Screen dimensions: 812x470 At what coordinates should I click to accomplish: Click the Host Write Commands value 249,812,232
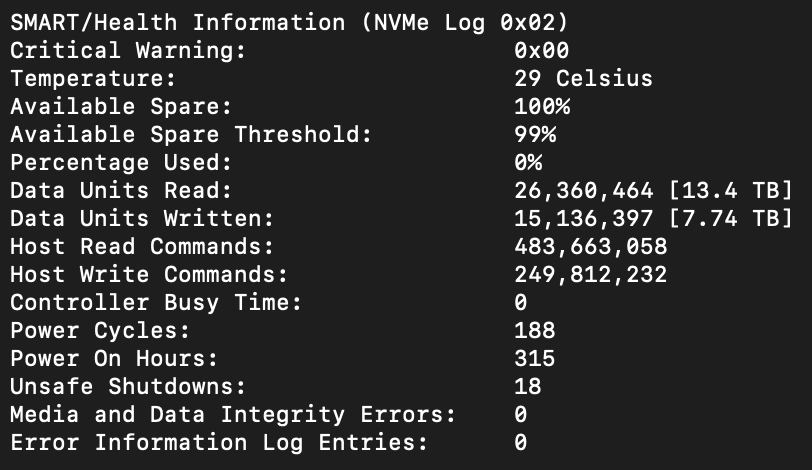click(x=591, y=275)
